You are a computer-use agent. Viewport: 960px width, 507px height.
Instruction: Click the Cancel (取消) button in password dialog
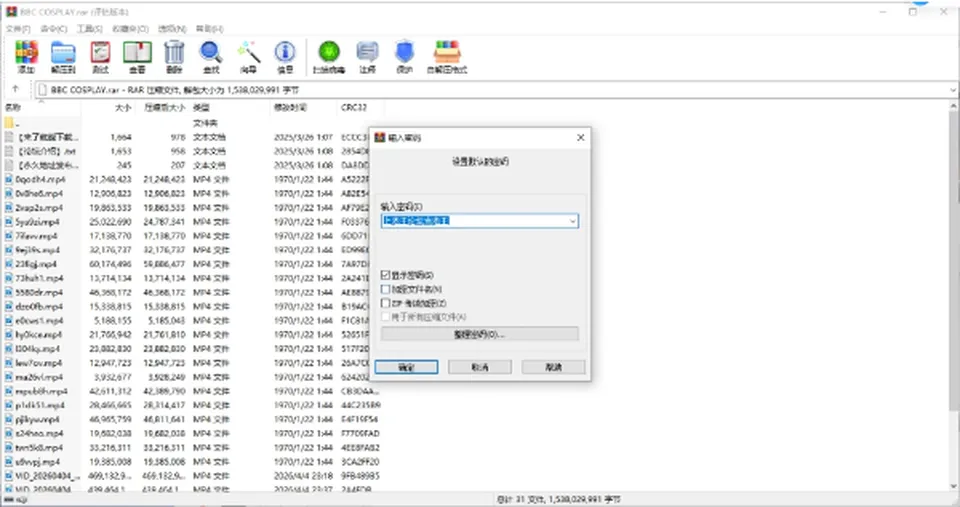point(480,367)
